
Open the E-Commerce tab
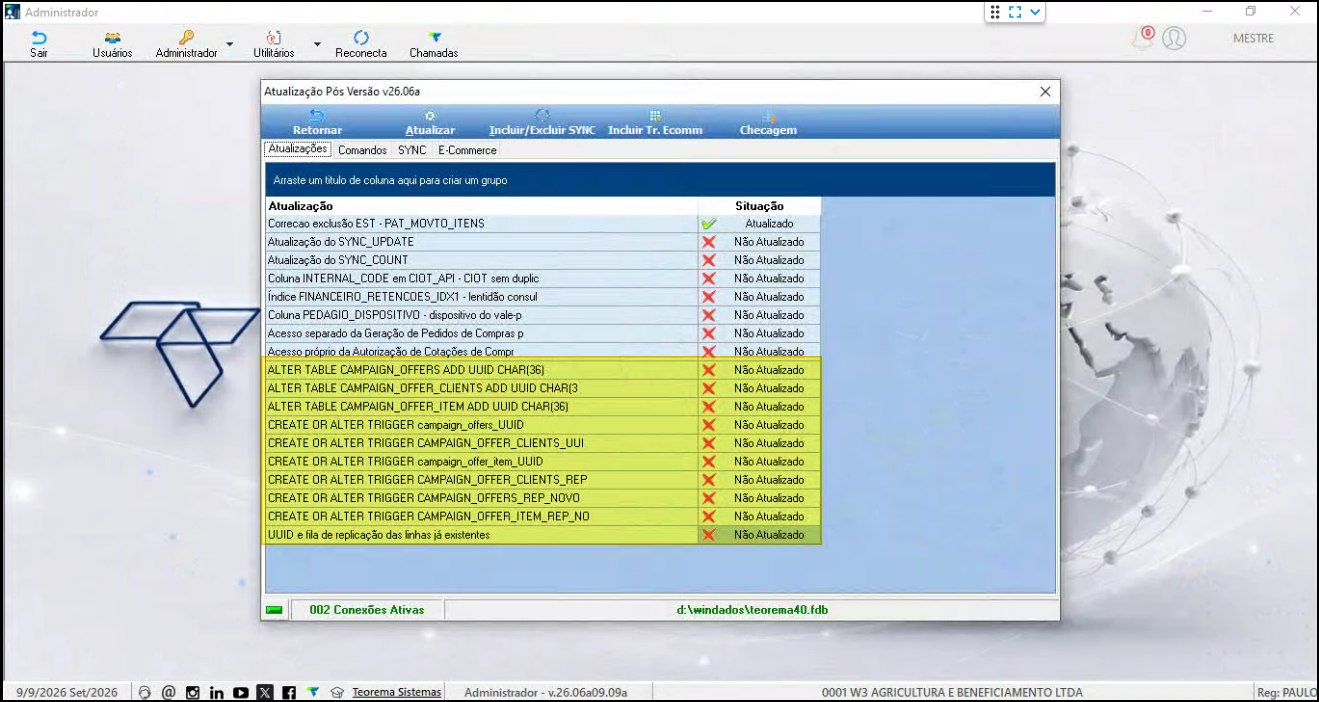pyautogui.click(x=467, y=150)
